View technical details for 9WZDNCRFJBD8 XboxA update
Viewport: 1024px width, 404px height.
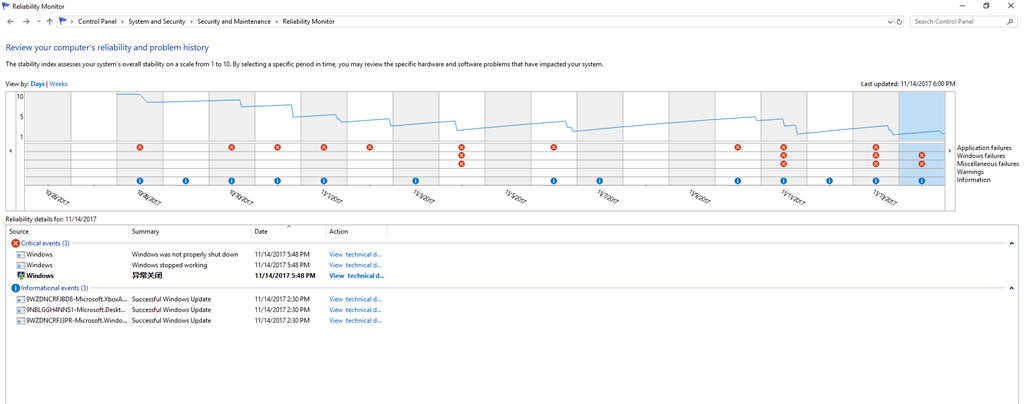click(355, 299)
